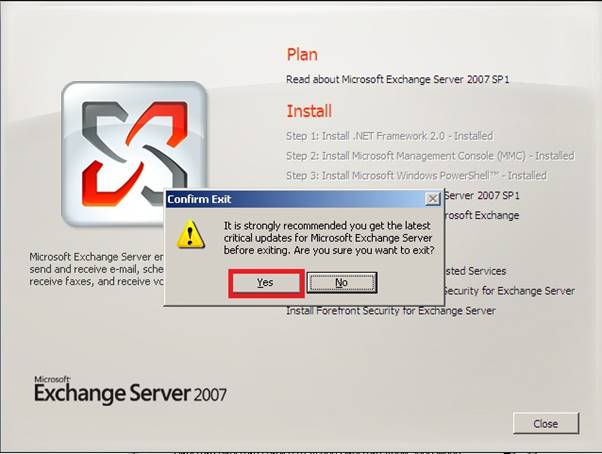This screenshot has width=602, height=454.
Task: Open Read about Microsoft Exchange Server 2007 SP1
Action: (x=397, y=79)
